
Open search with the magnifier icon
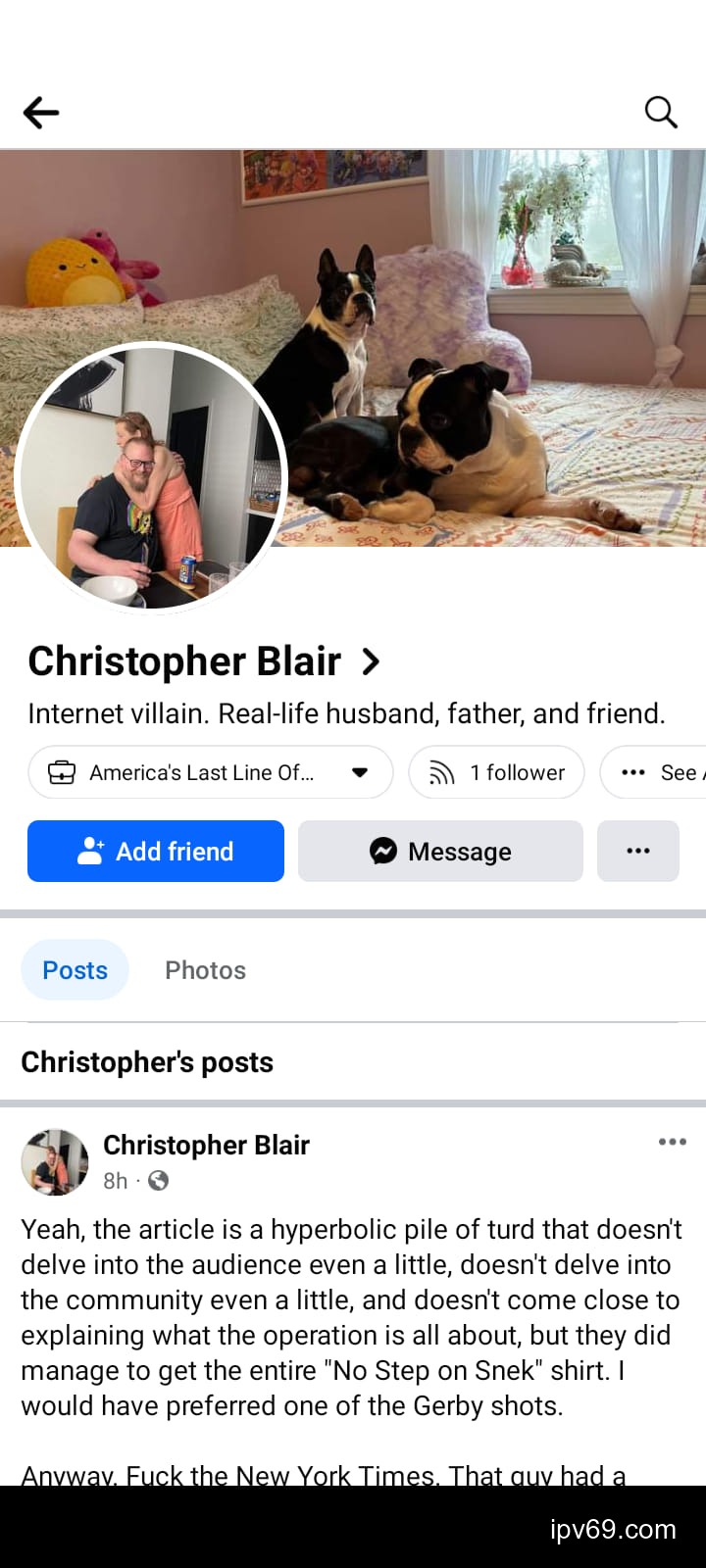pos(661,113)
